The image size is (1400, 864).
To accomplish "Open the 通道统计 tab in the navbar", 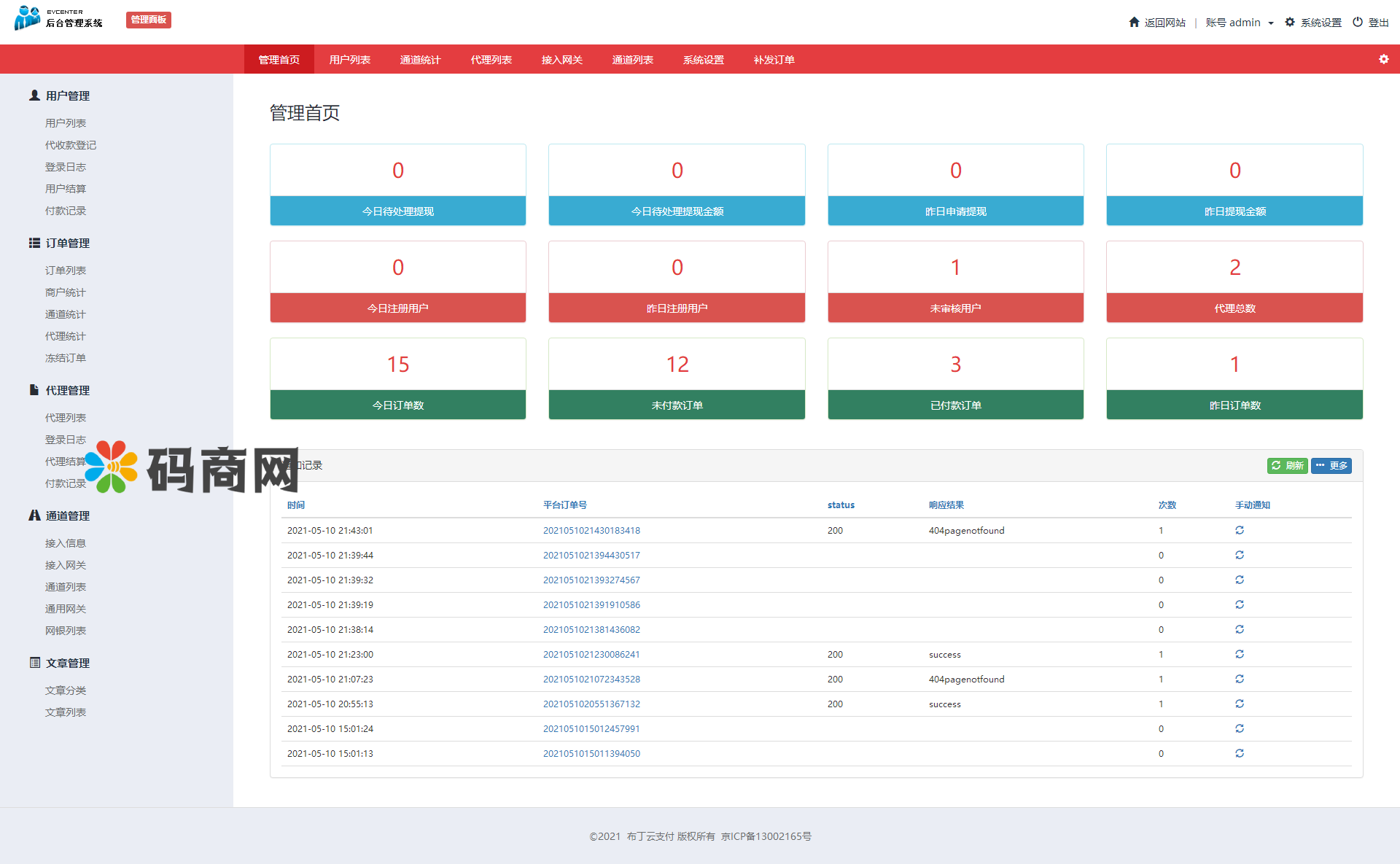I will pyautogui.click(x=420, y=60).
